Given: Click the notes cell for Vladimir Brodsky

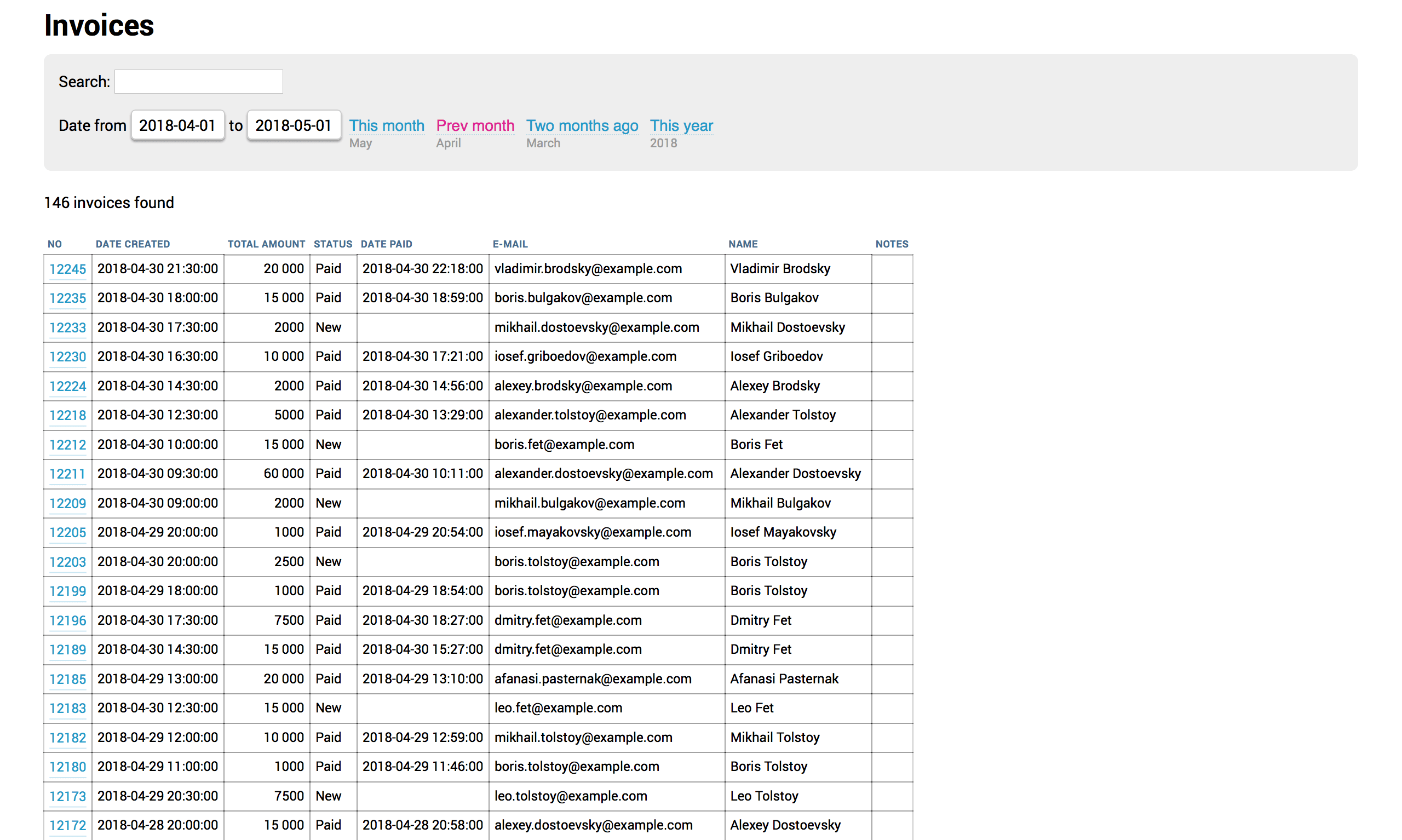Looking at the screenshot, I should click(892, 269).
